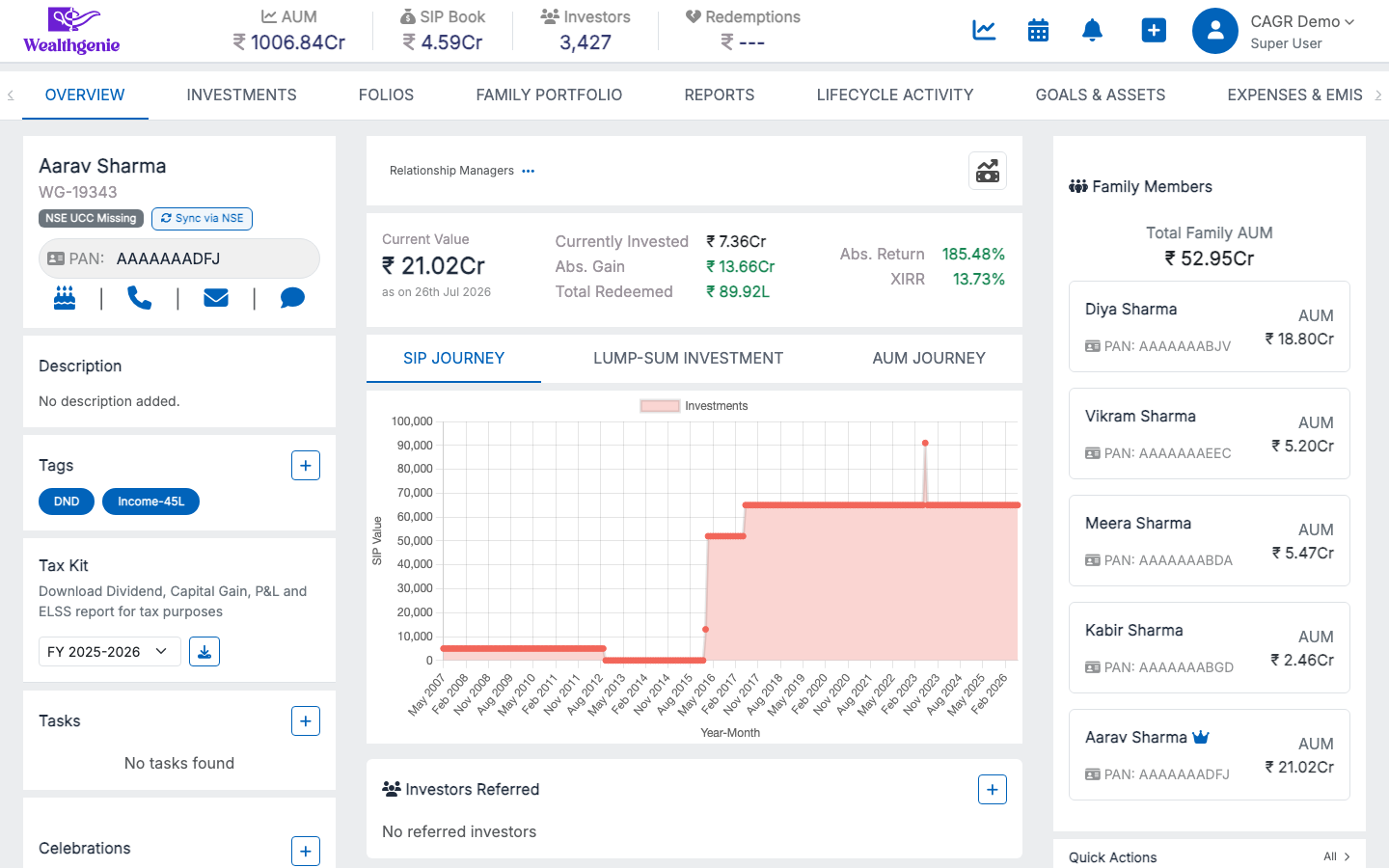The width and height of the screenshot is (1389, 868).
Task: Download the Tax Kit report
Action: (204, 652)
